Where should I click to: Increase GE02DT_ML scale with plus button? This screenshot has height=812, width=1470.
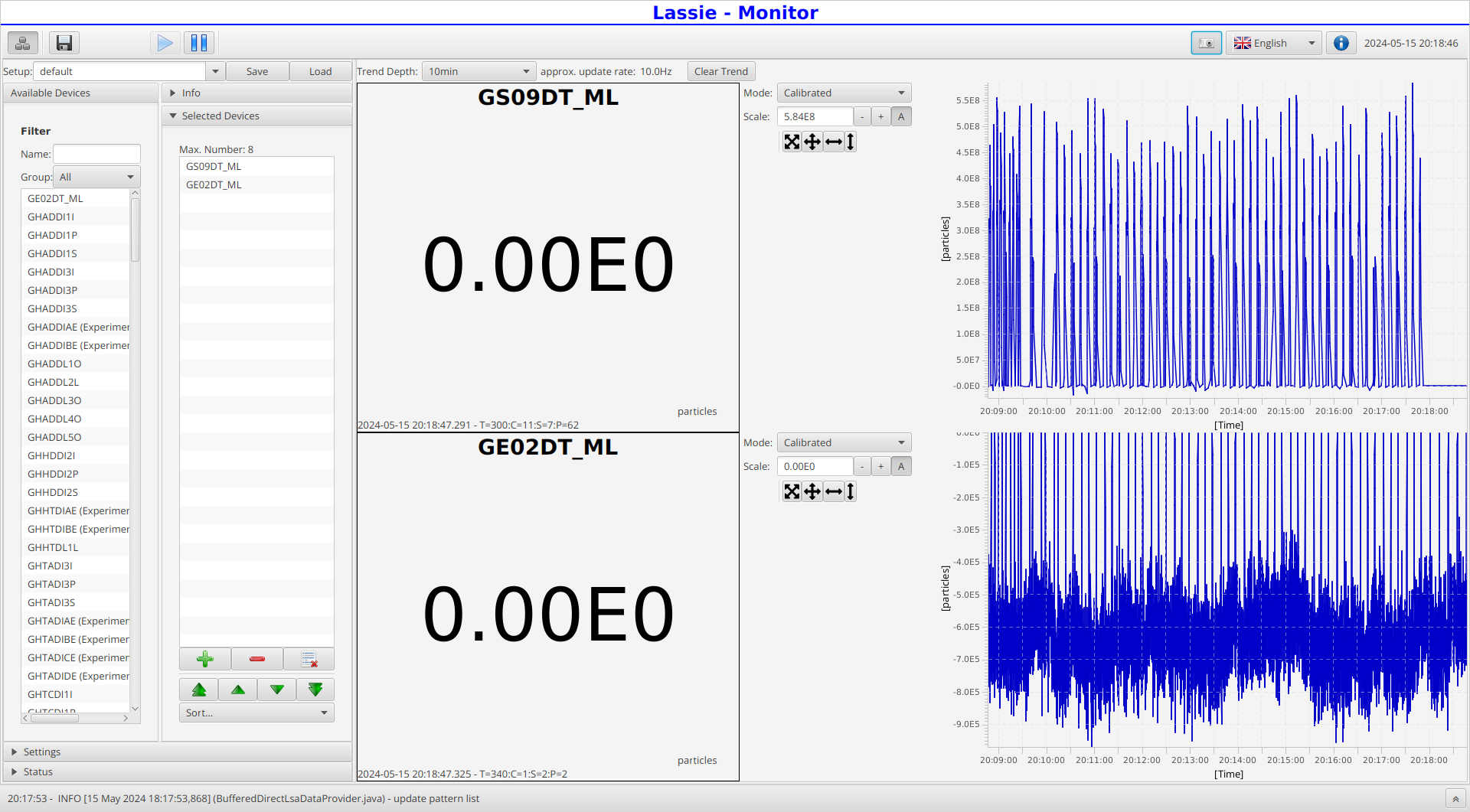[881, 466]
